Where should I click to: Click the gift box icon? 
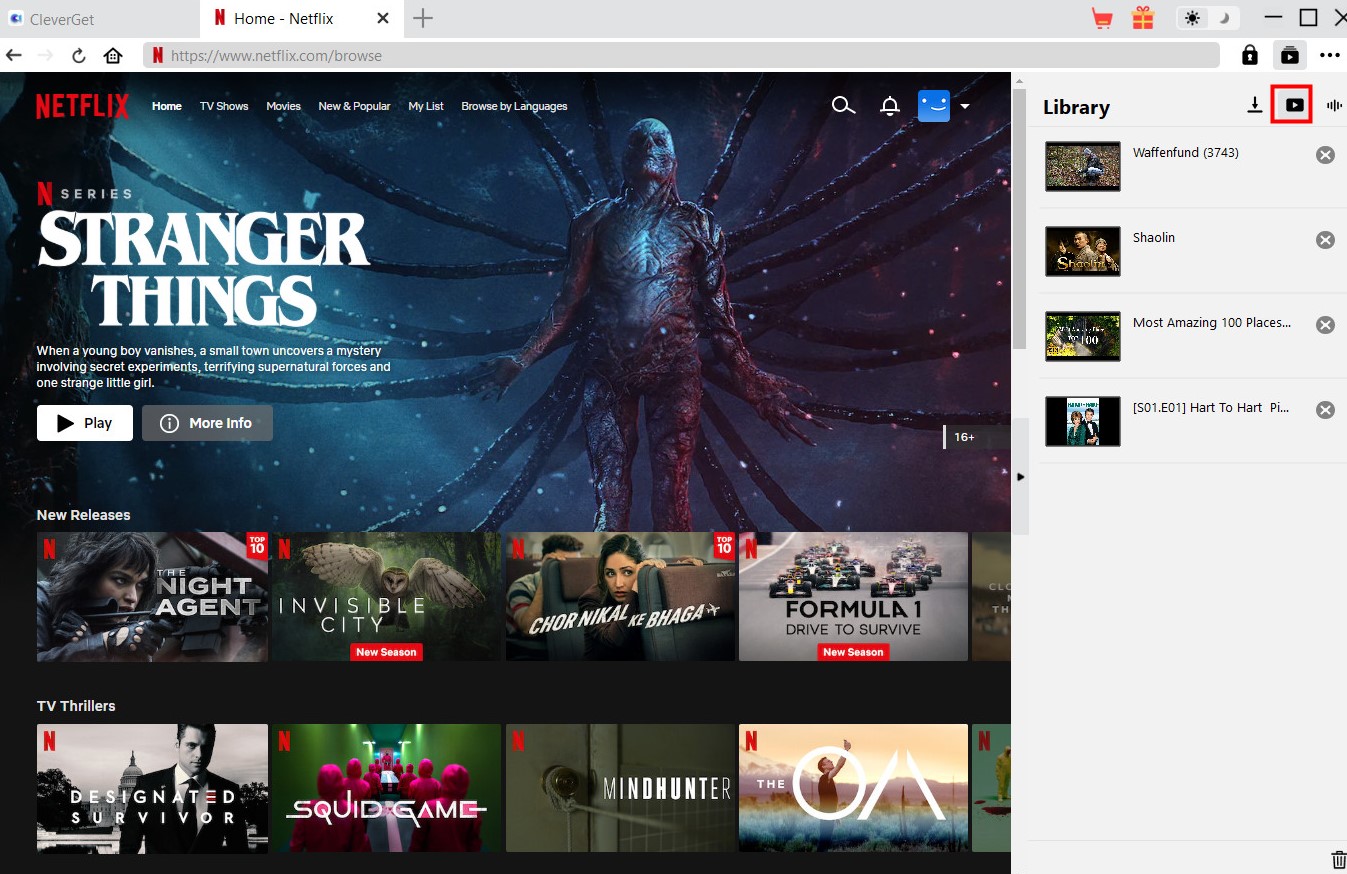point(1142,18)
